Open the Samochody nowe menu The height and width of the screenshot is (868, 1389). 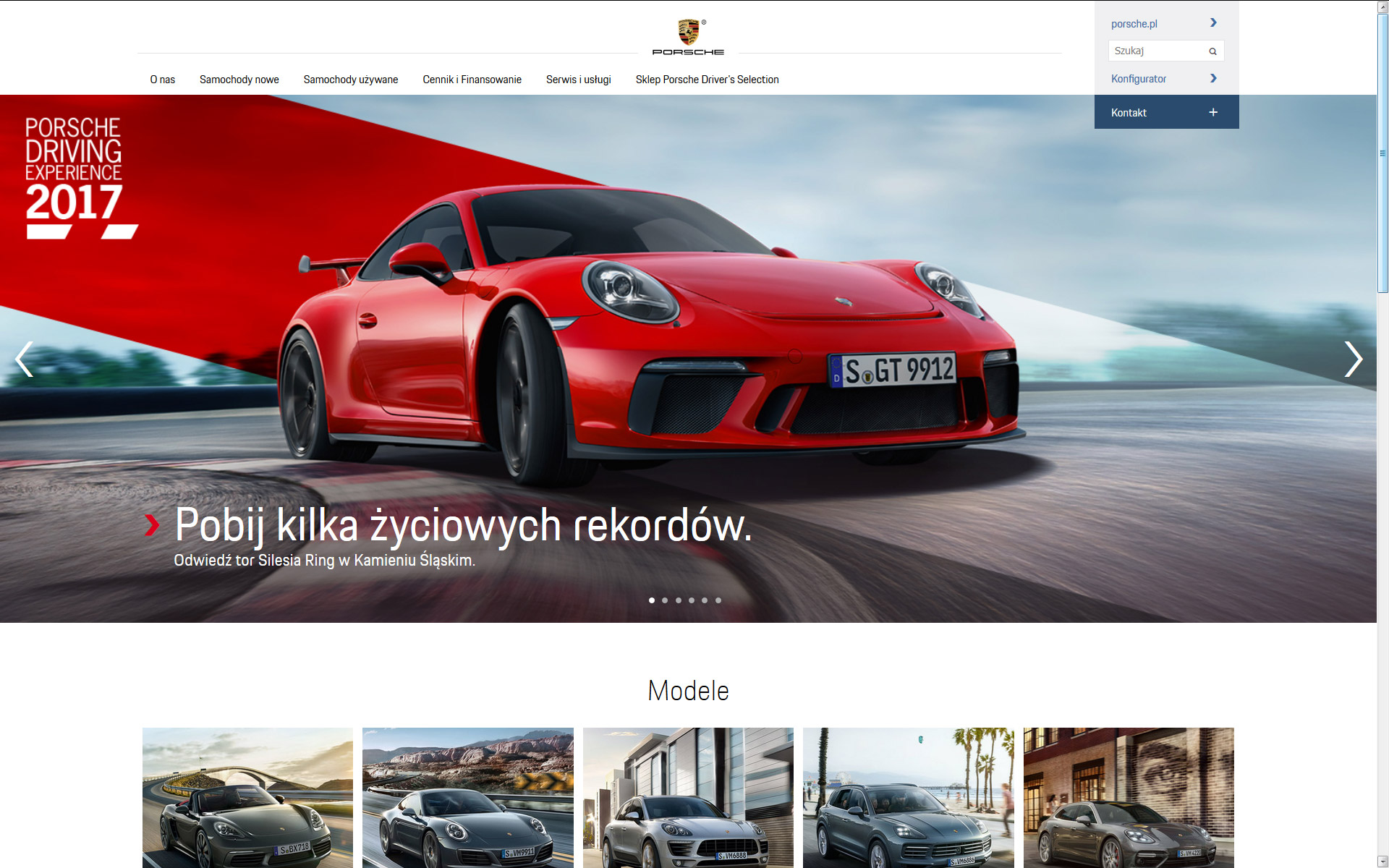[x=239, y=80]
